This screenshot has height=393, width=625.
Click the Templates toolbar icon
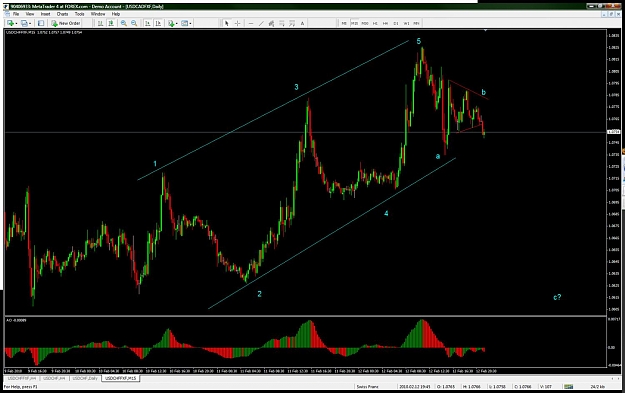[185, 24]
